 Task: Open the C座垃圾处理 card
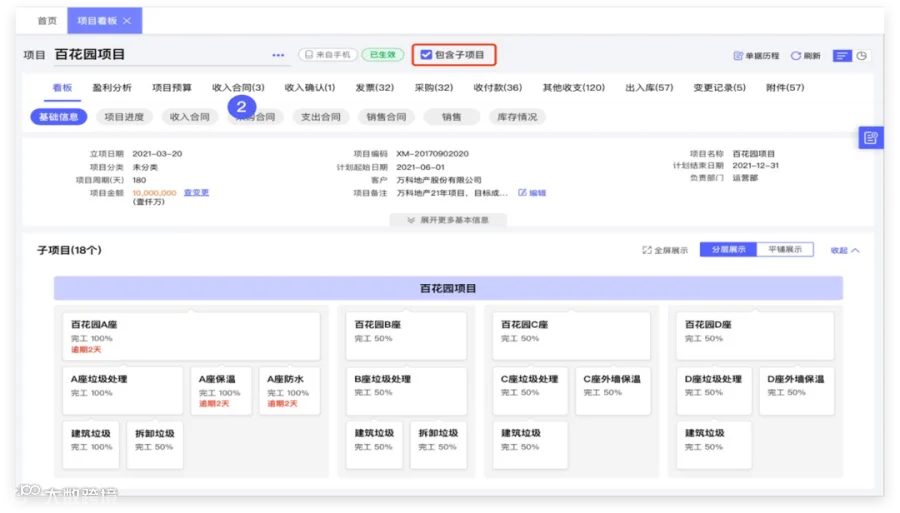[530, 391]
